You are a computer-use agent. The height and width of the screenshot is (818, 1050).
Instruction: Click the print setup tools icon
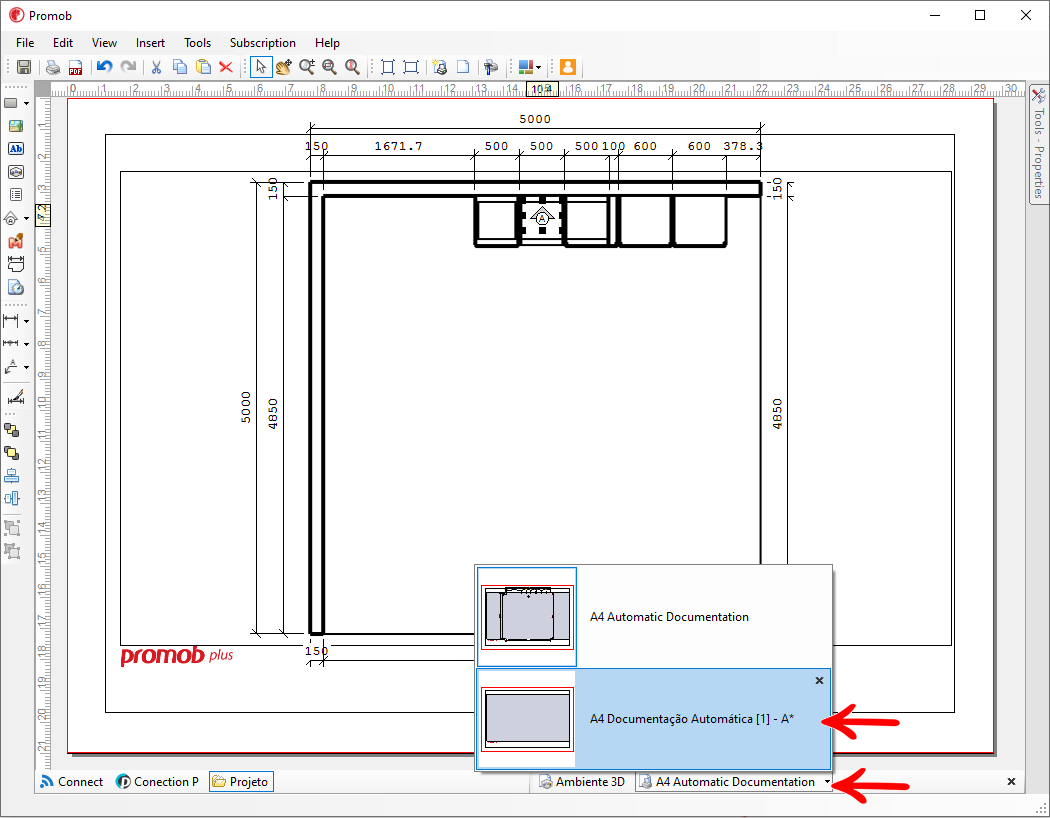tap(491, 67)
